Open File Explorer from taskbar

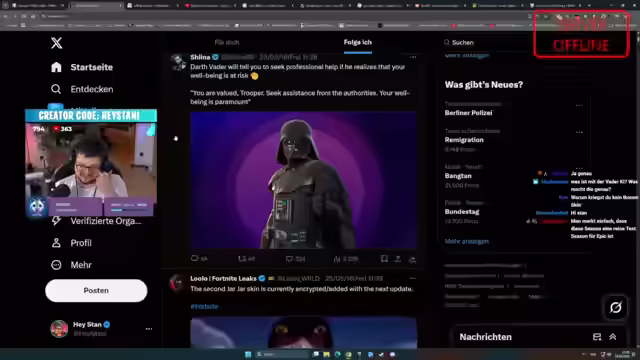point(327,354)
